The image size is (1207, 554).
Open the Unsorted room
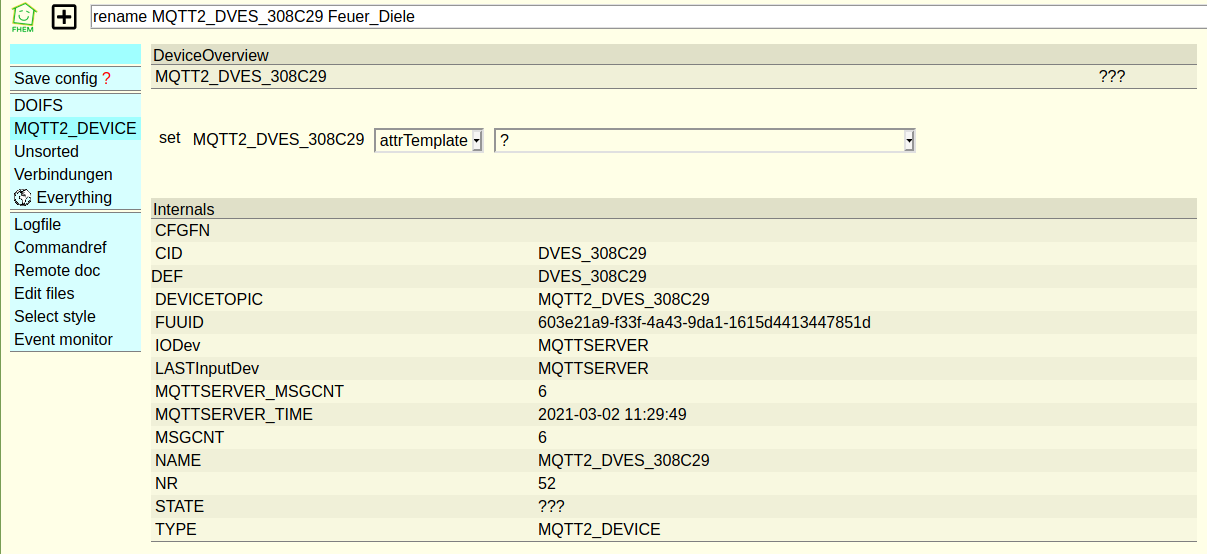pyautogui.click(x=46, y=151)
